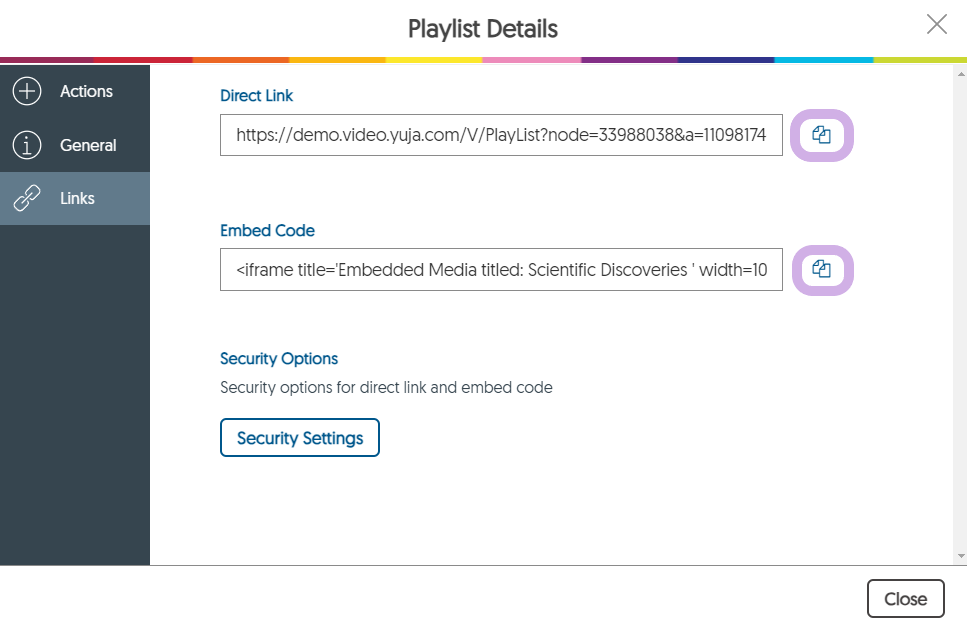This screenshot has width=967, height=628.
Task: Click the info icon beside General
Action: pyautogui.click(x=26, y=145)
